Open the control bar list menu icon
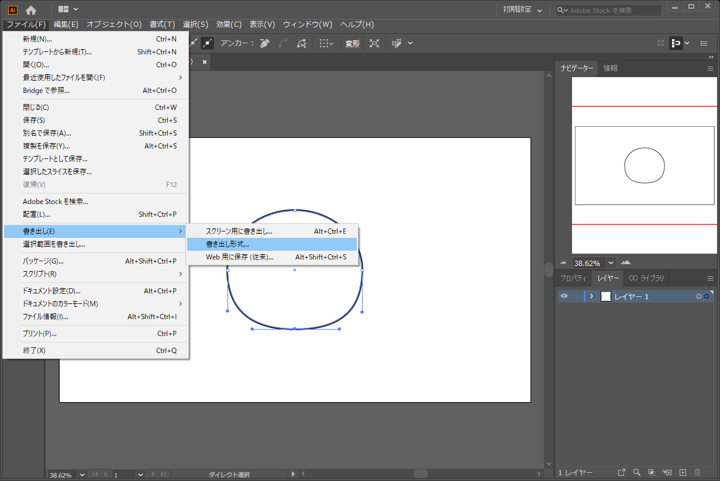 [703, 43]
